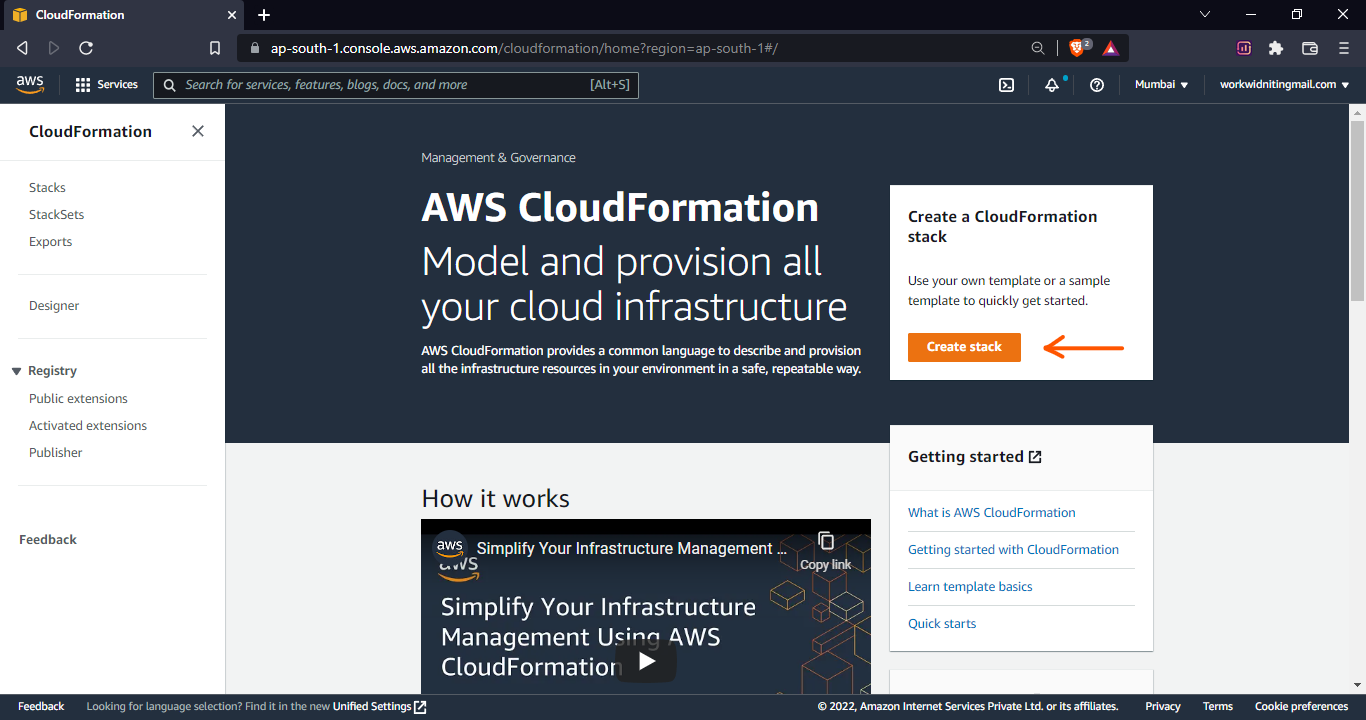Open the workwidnitingmail.com account dropdown
Screen dimensions: 1366x720
point(1284,85)
